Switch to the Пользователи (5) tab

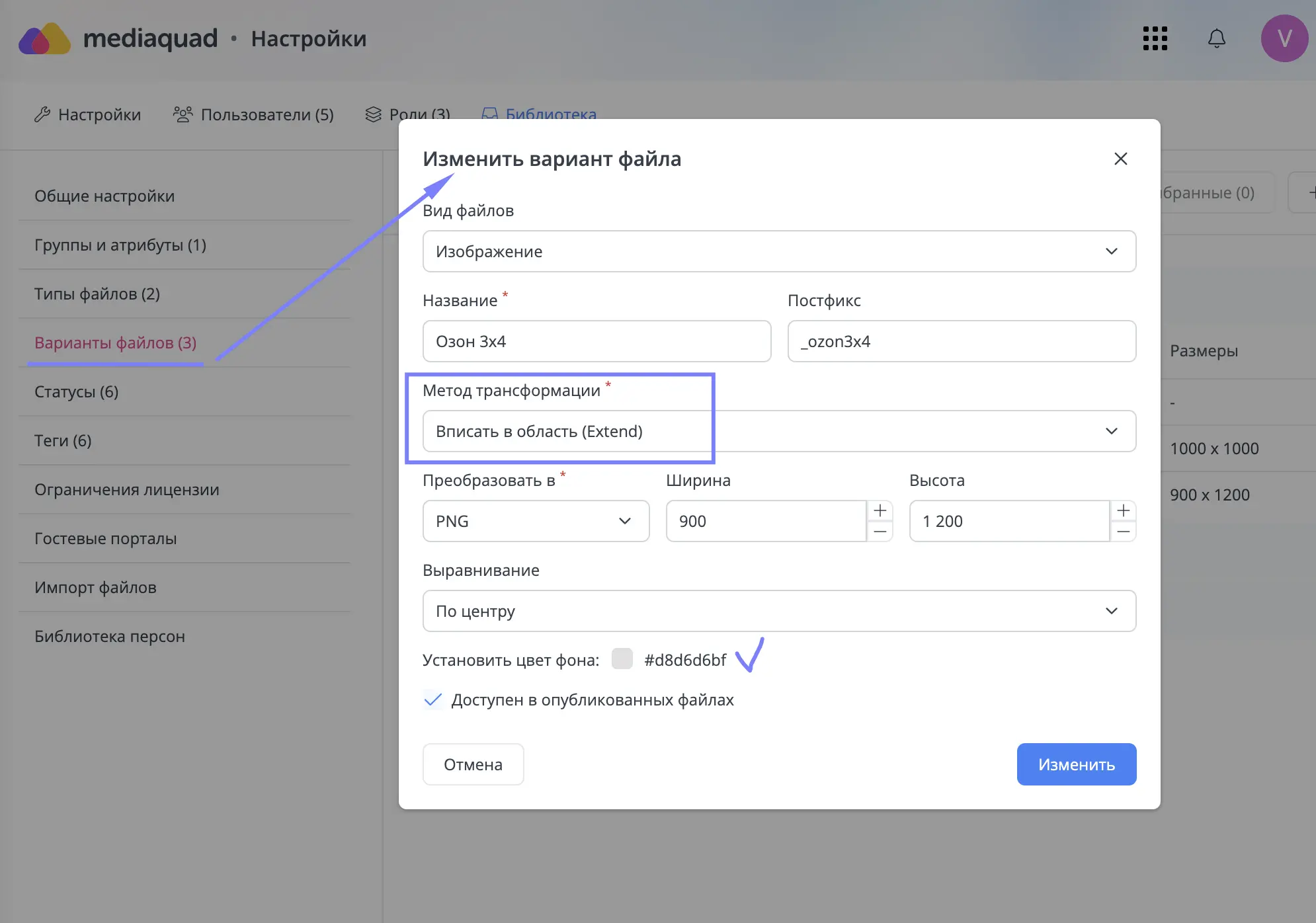click(x=253, y=114)
